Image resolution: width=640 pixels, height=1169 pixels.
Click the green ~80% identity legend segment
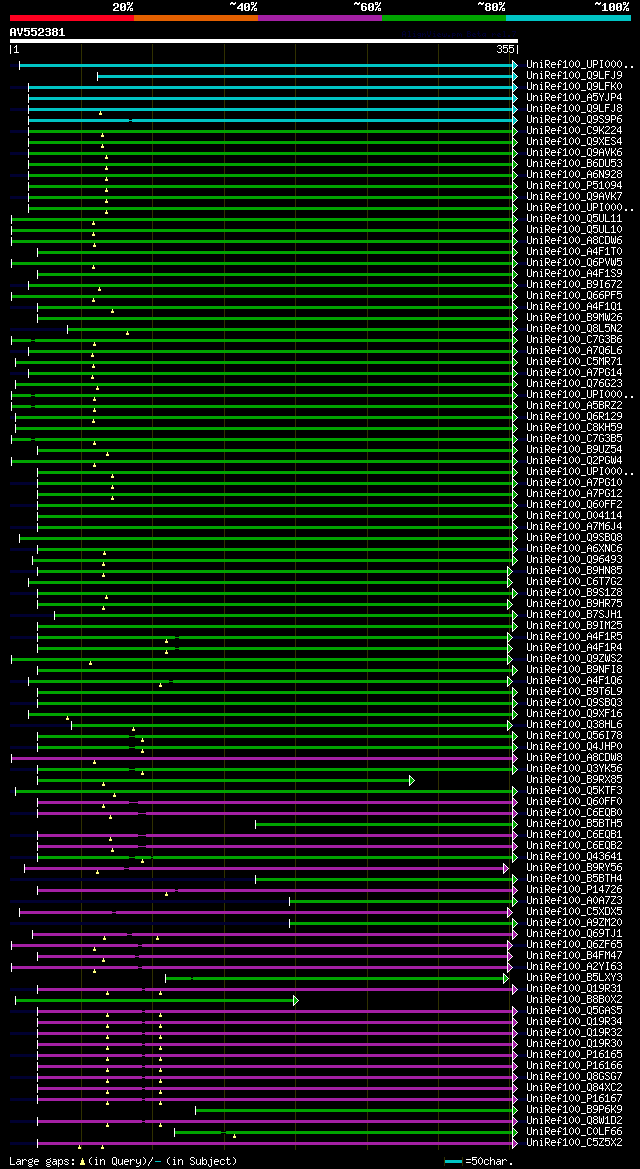pos(444,17)
